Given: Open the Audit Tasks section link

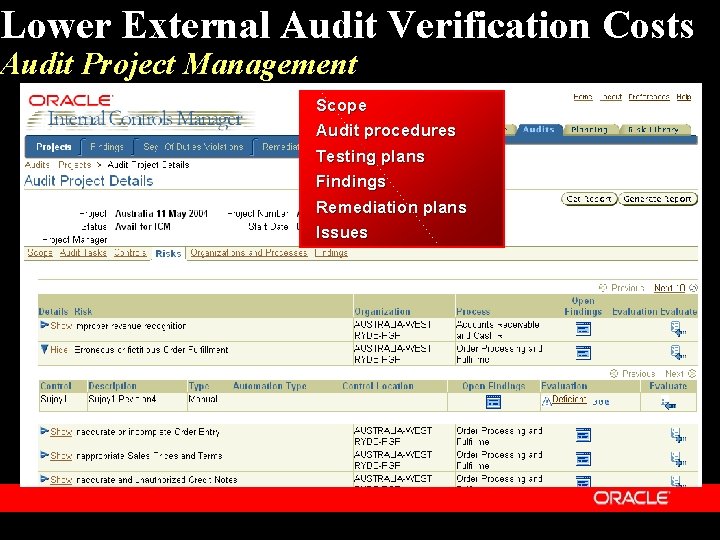Looking at the screenshot, I should click(83, 253).
